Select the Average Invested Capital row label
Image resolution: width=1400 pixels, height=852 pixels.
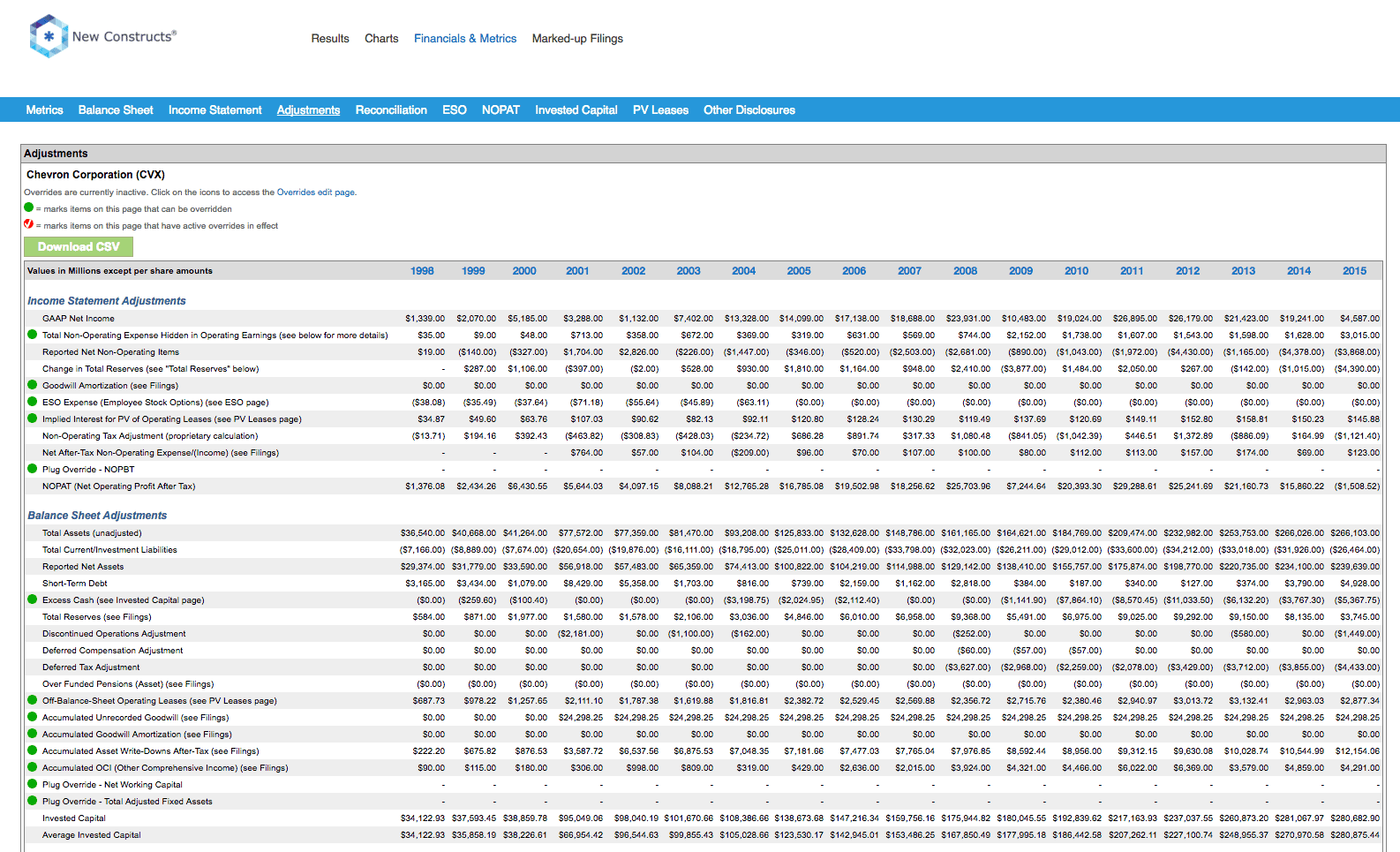(x=92, y=835)
